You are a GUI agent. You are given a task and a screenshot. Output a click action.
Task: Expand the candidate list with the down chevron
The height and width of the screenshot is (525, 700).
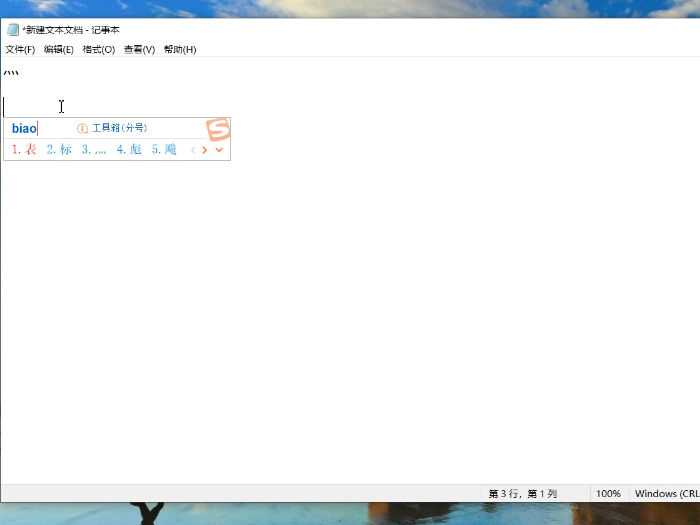coord(219,150)
